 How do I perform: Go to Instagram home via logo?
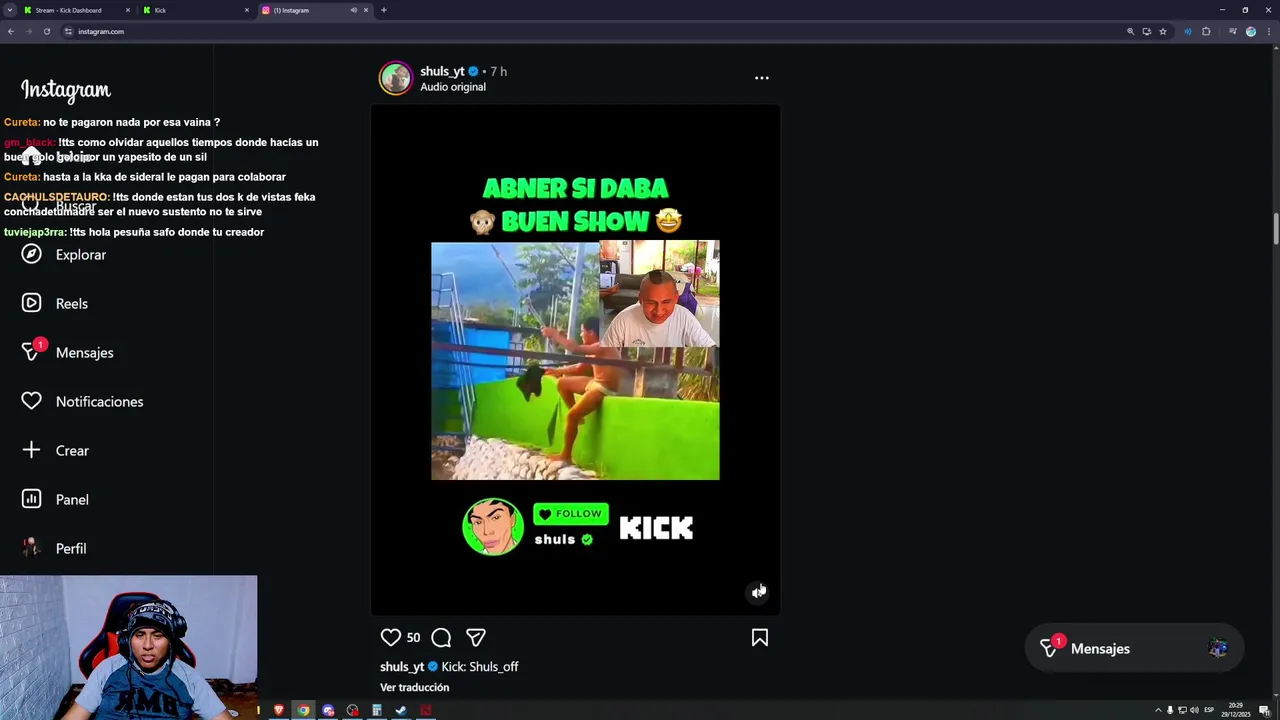(66, 90)
